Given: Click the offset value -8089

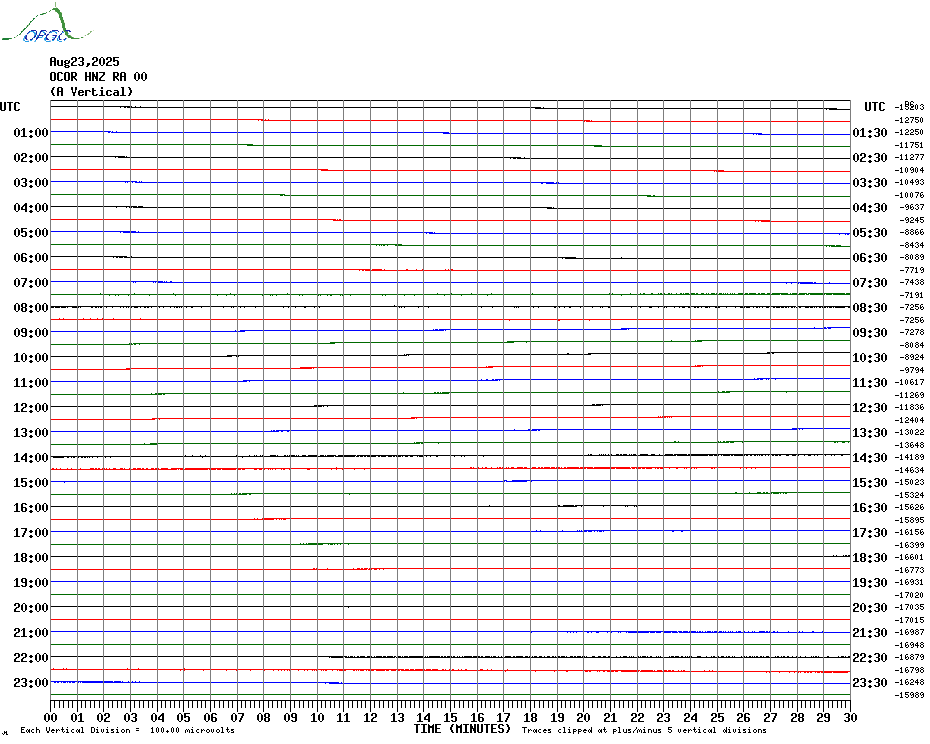Looking at the screenshot, I should point(912,257).
